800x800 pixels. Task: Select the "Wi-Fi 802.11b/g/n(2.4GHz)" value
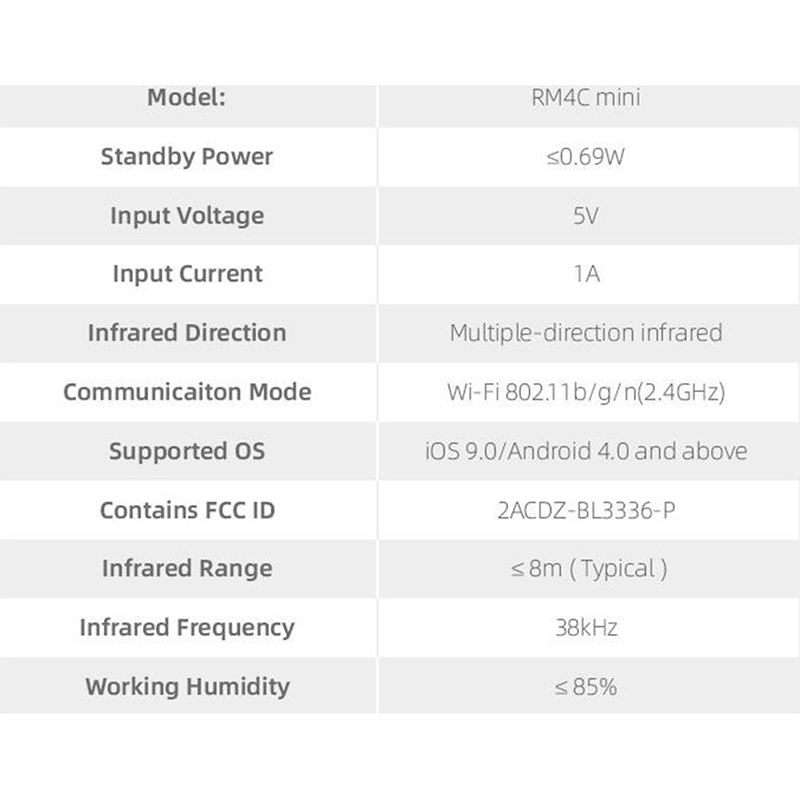586,392
